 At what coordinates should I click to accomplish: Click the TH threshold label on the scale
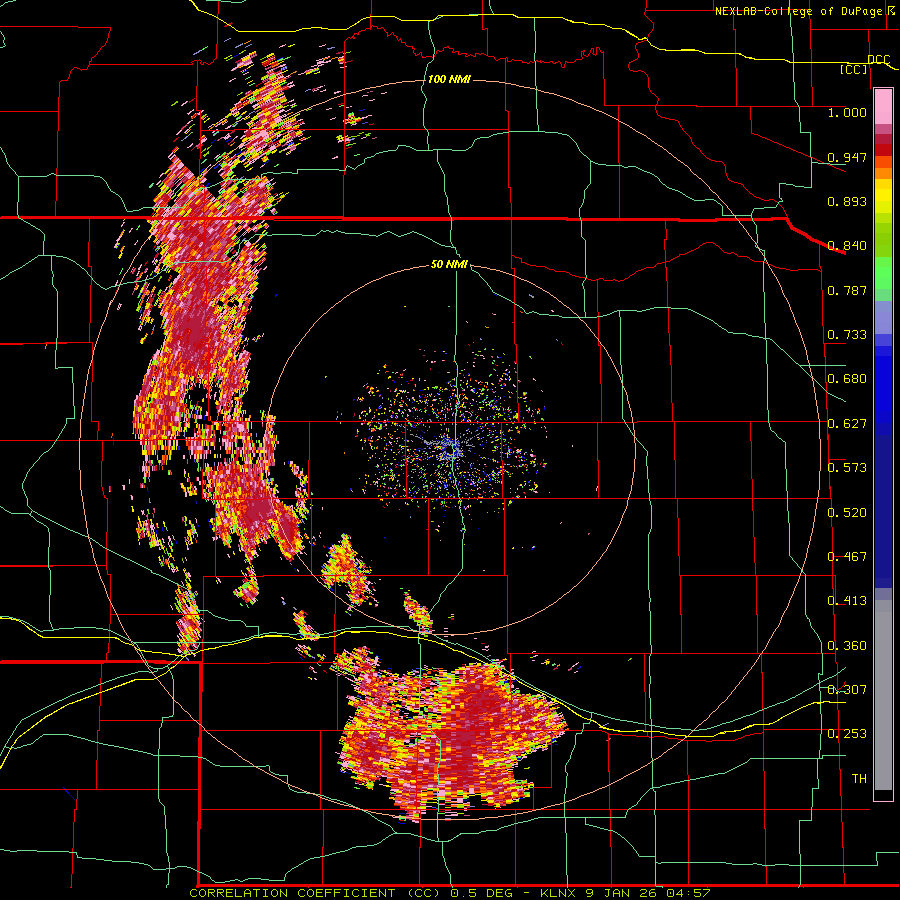pos(859,779)
